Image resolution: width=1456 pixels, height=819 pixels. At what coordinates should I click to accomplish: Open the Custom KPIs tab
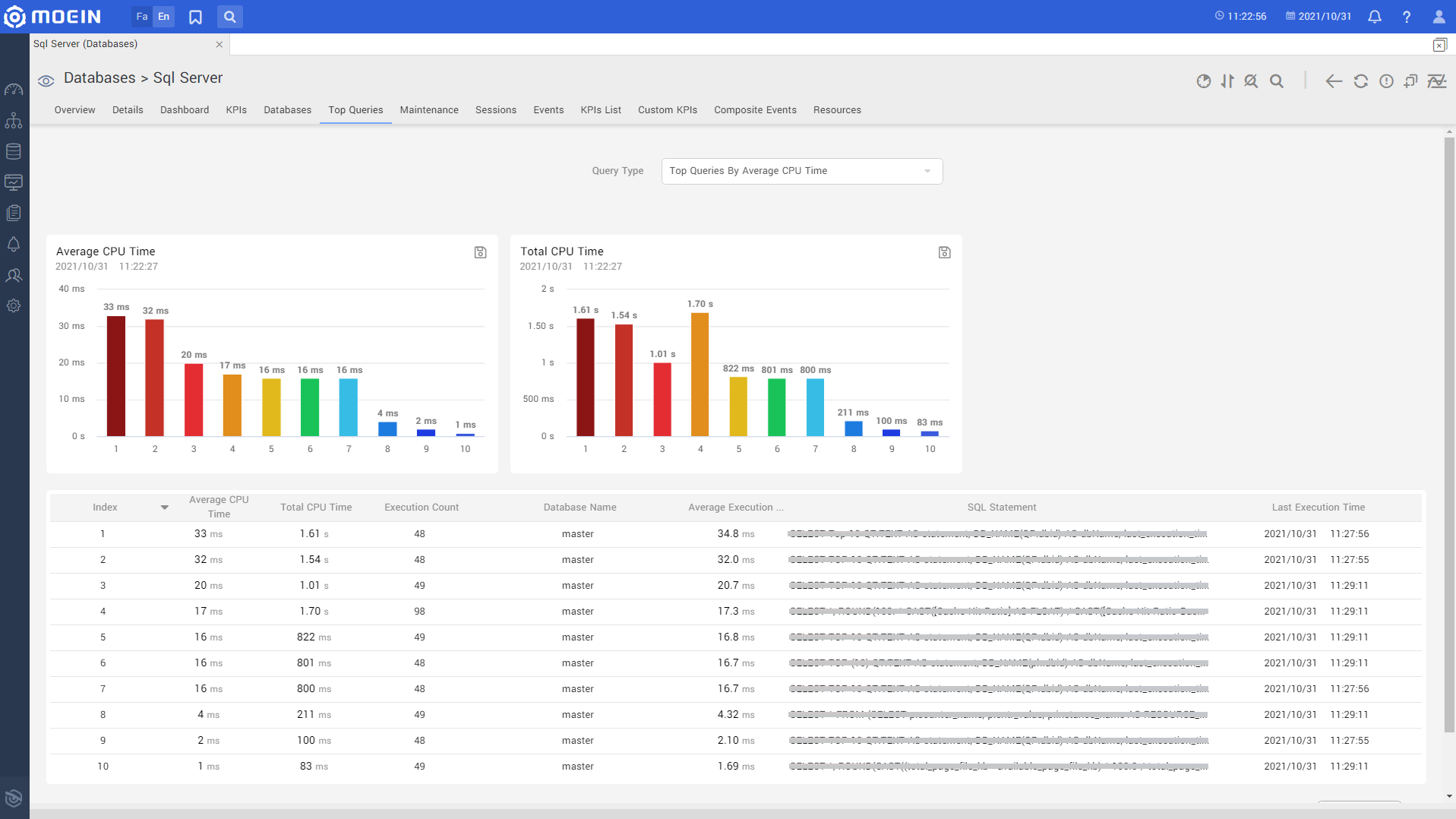[x=668, y=110]
